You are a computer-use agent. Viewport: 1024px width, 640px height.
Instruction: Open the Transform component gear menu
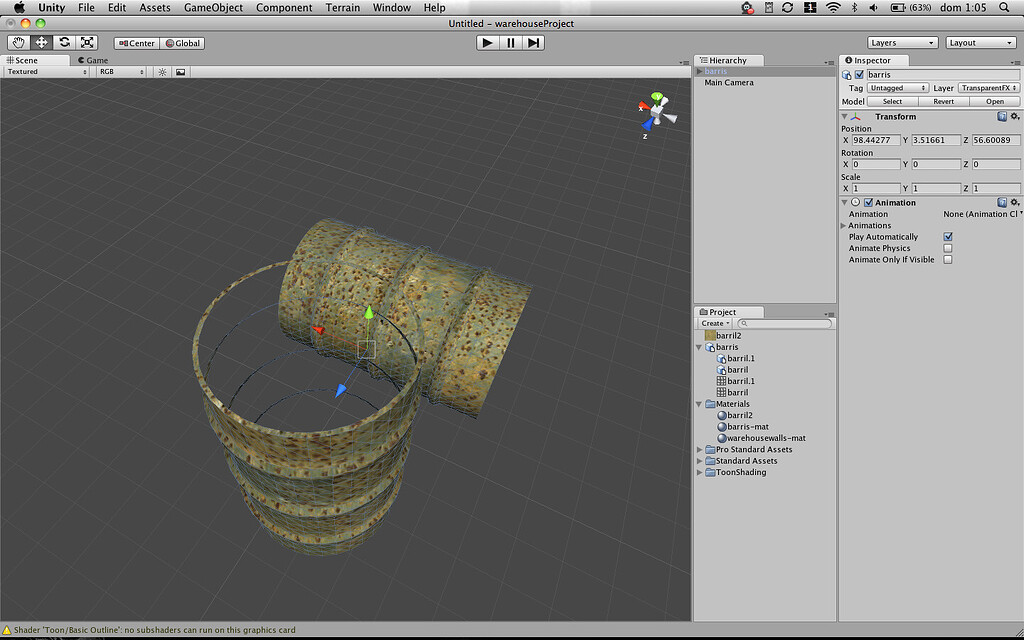[1014, 116]
